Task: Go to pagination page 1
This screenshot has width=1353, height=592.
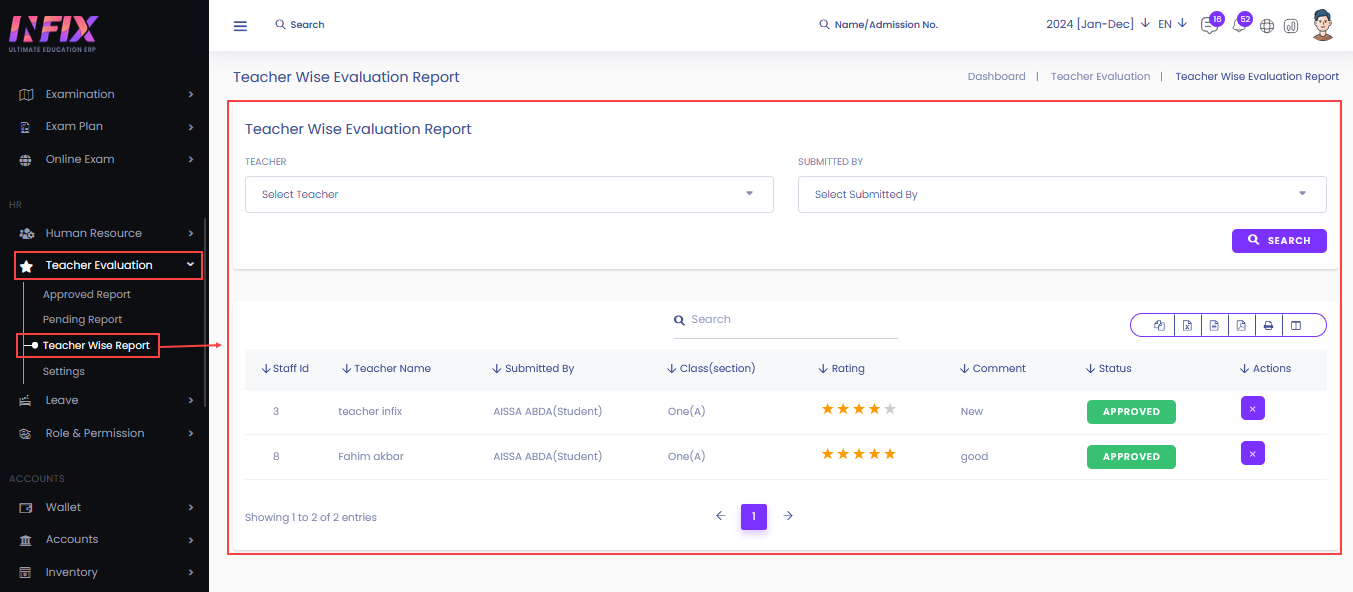Action: (754, 516)
